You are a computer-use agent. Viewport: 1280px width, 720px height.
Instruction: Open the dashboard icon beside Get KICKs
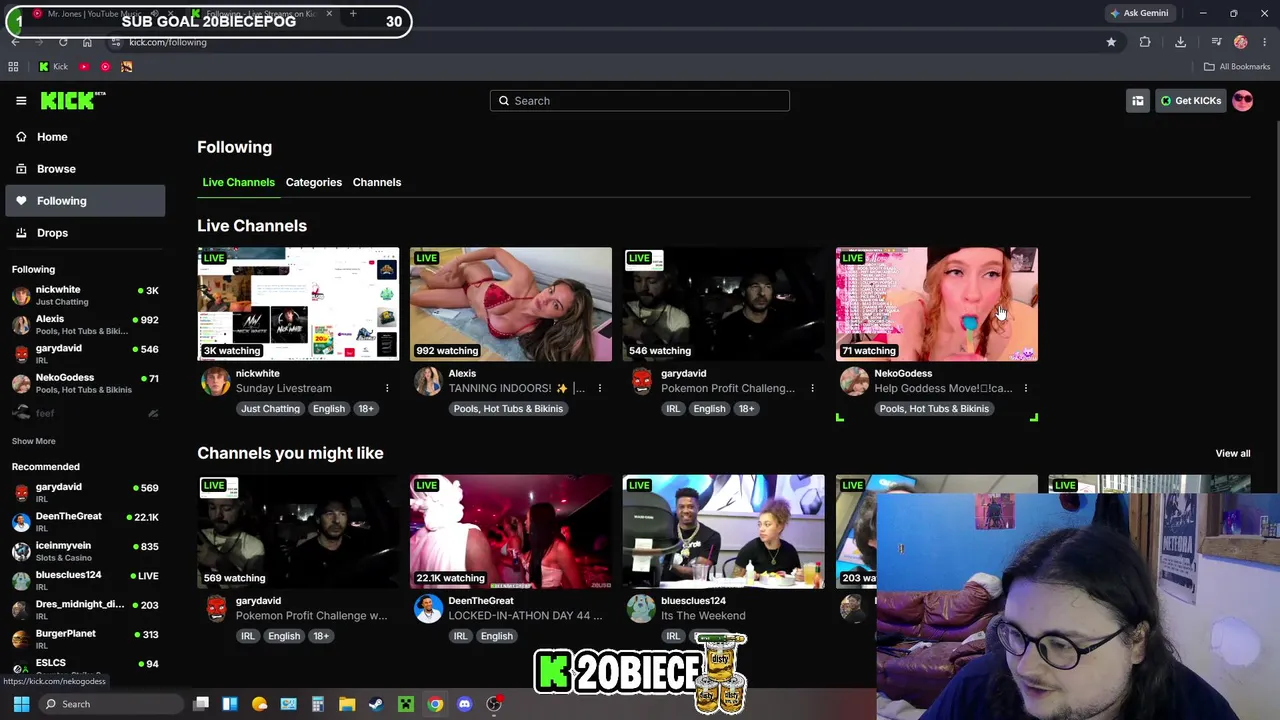[1138, 100]
